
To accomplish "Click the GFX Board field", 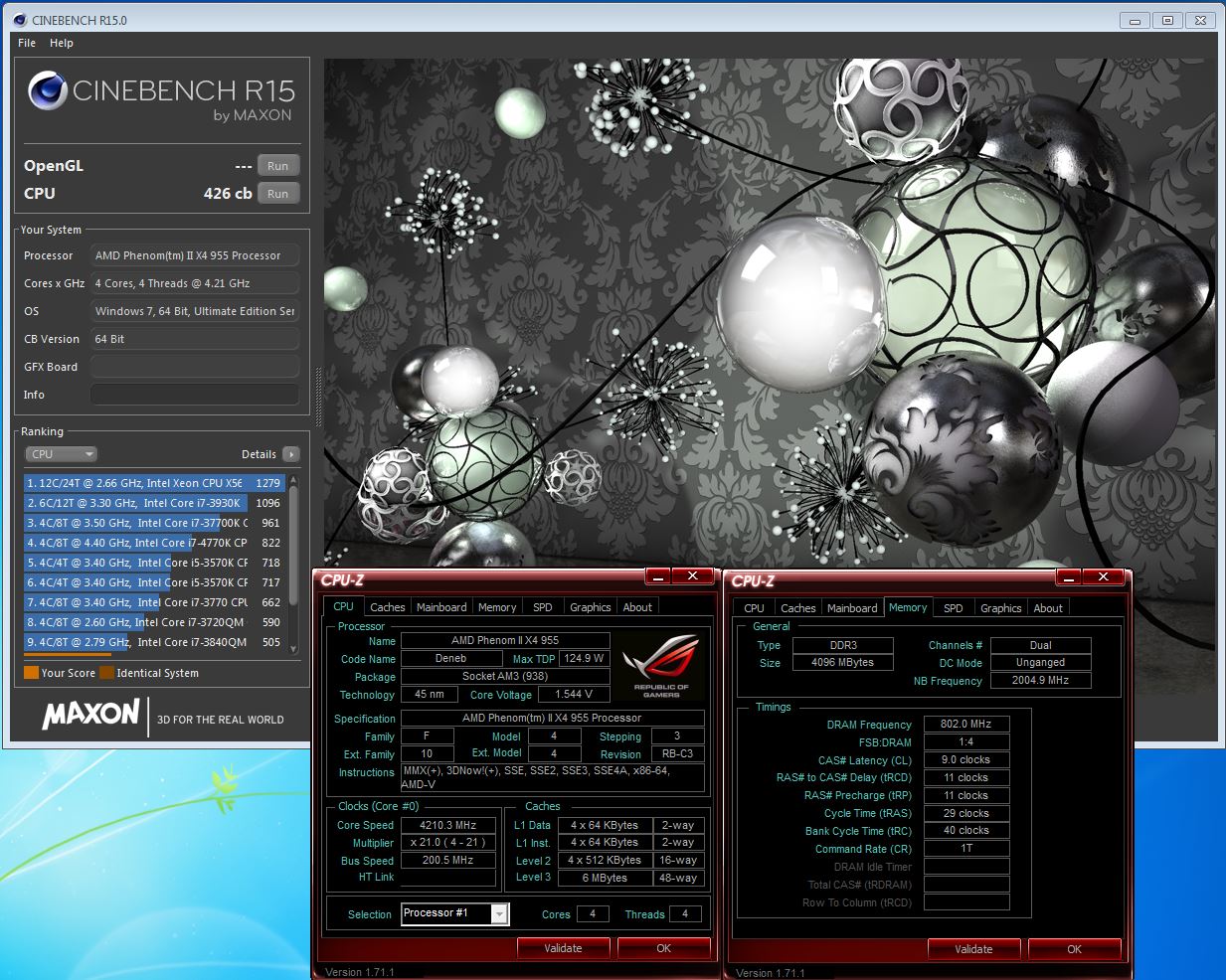I will click(195, 367).
